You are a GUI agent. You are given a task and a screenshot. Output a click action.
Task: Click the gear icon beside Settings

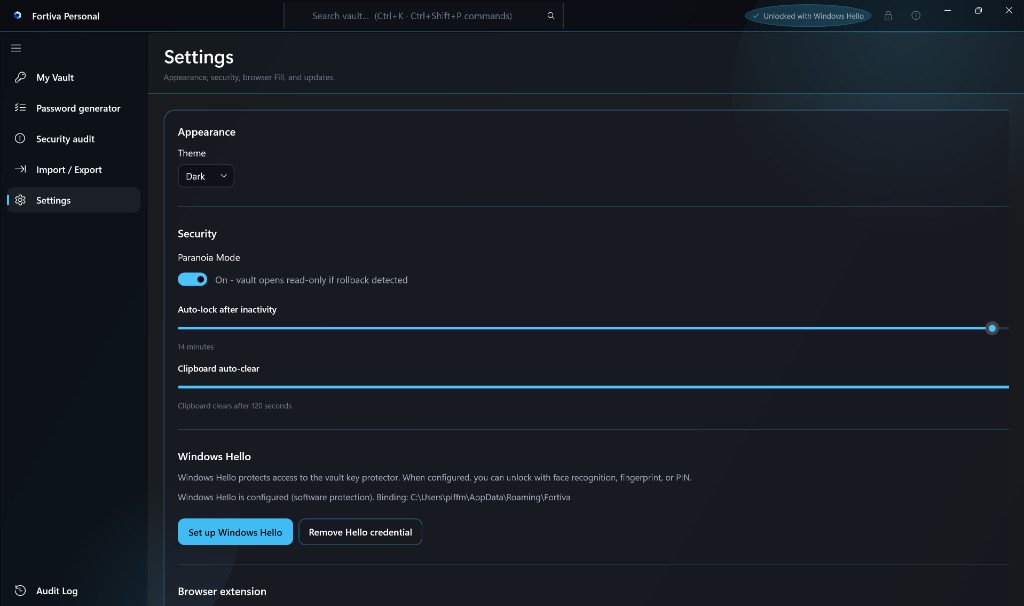click(x=20, y=200)
